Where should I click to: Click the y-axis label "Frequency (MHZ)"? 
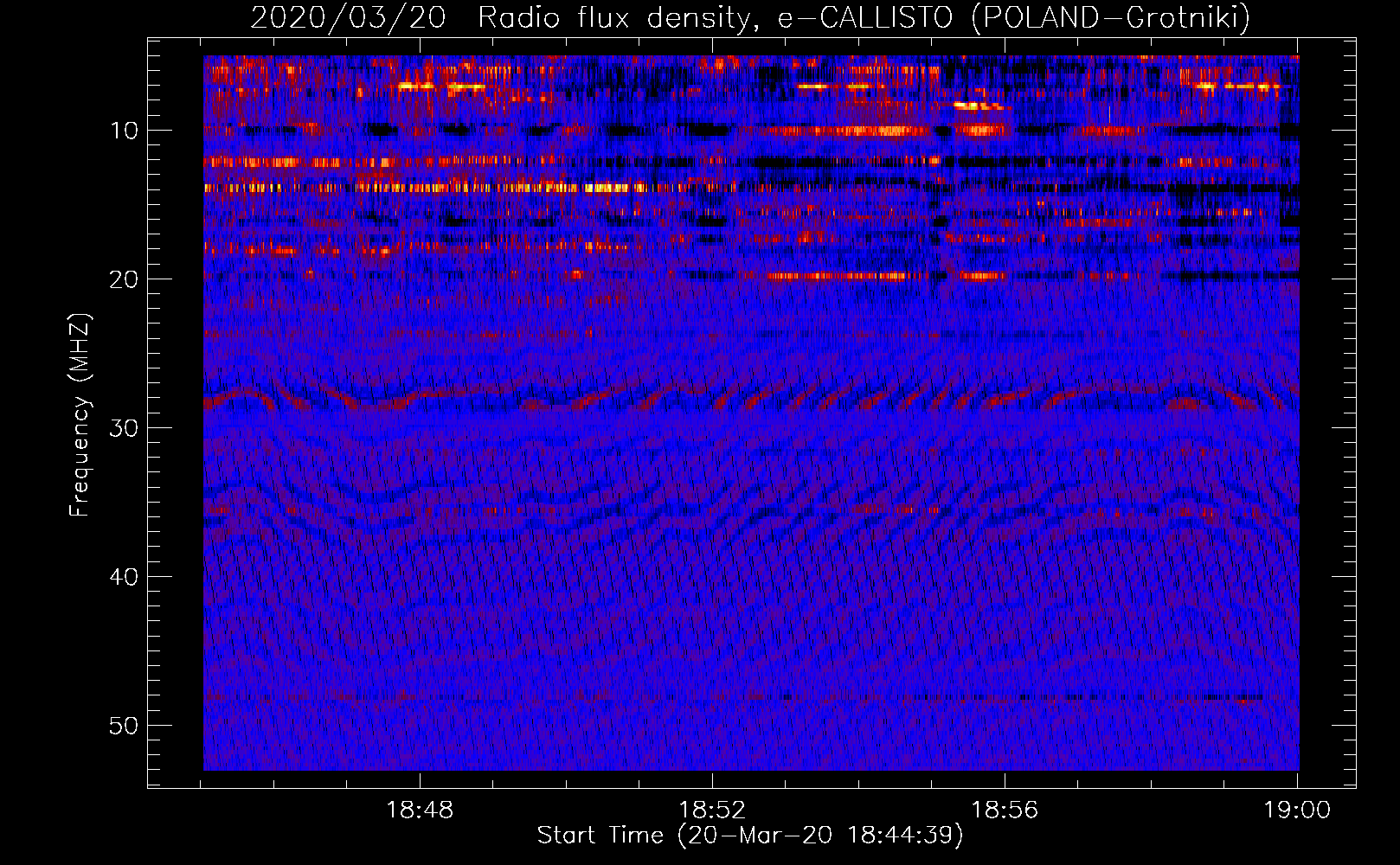click(x=80, y=414)
